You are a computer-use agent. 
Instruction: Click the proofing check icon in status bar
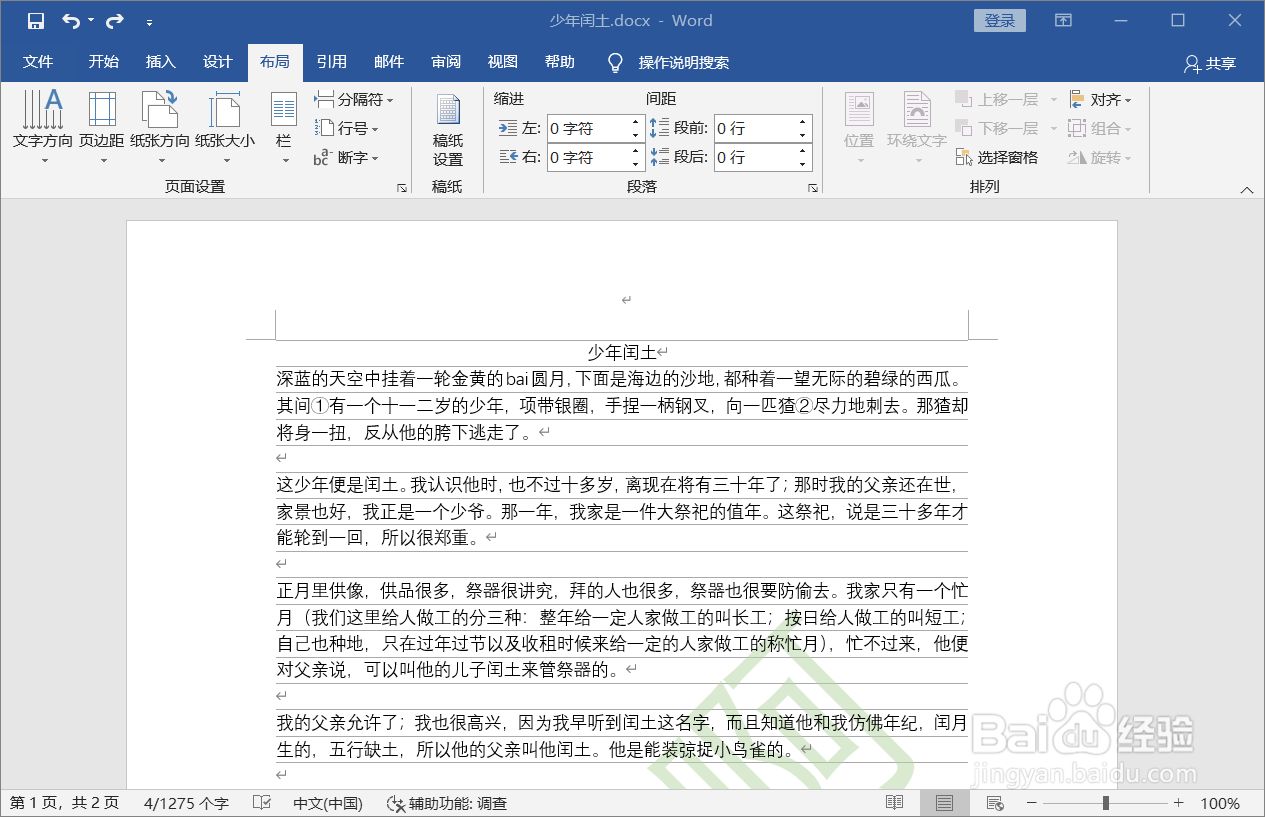[262, 803]
